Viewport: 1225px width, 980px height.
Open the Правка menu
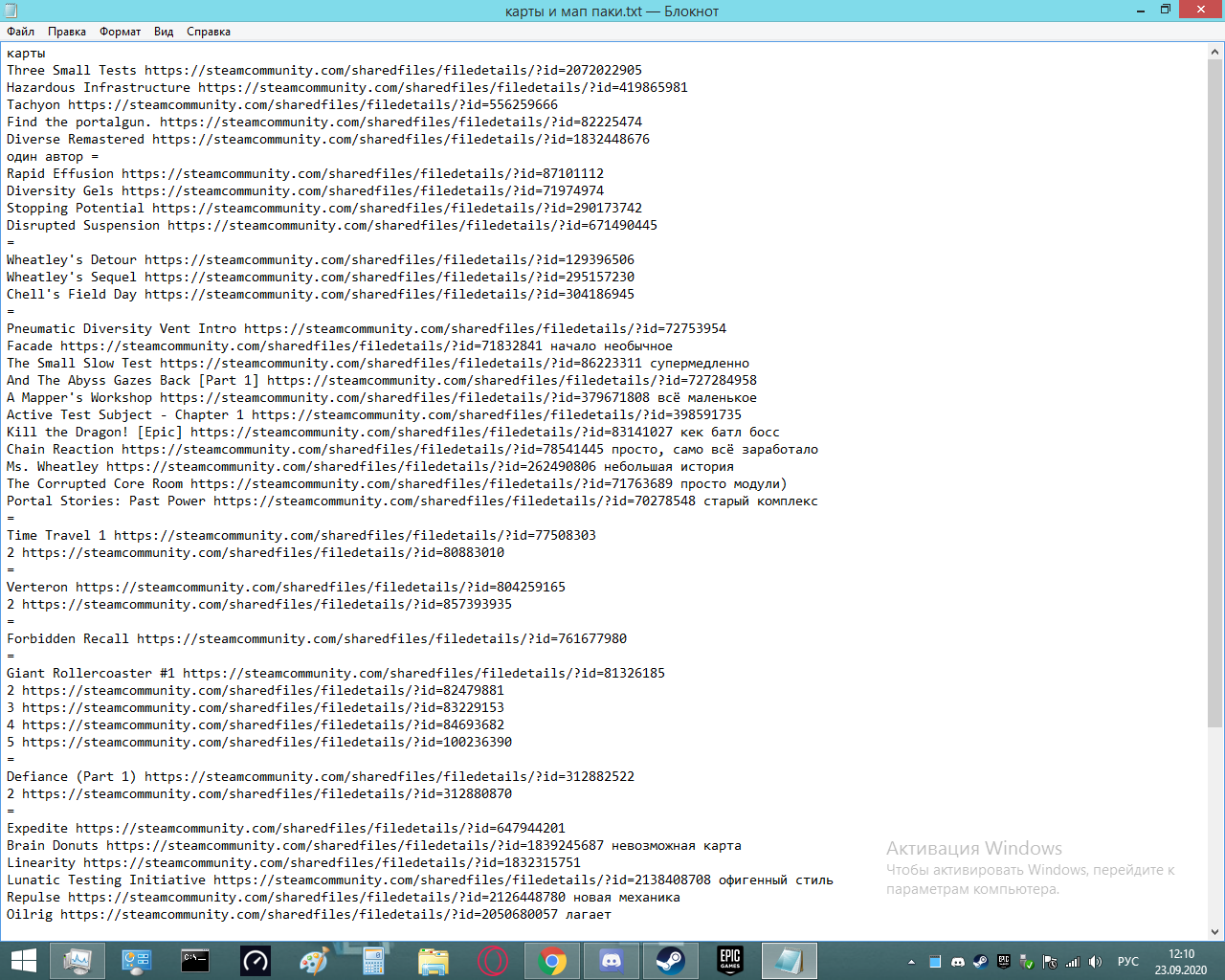point(67,32)
